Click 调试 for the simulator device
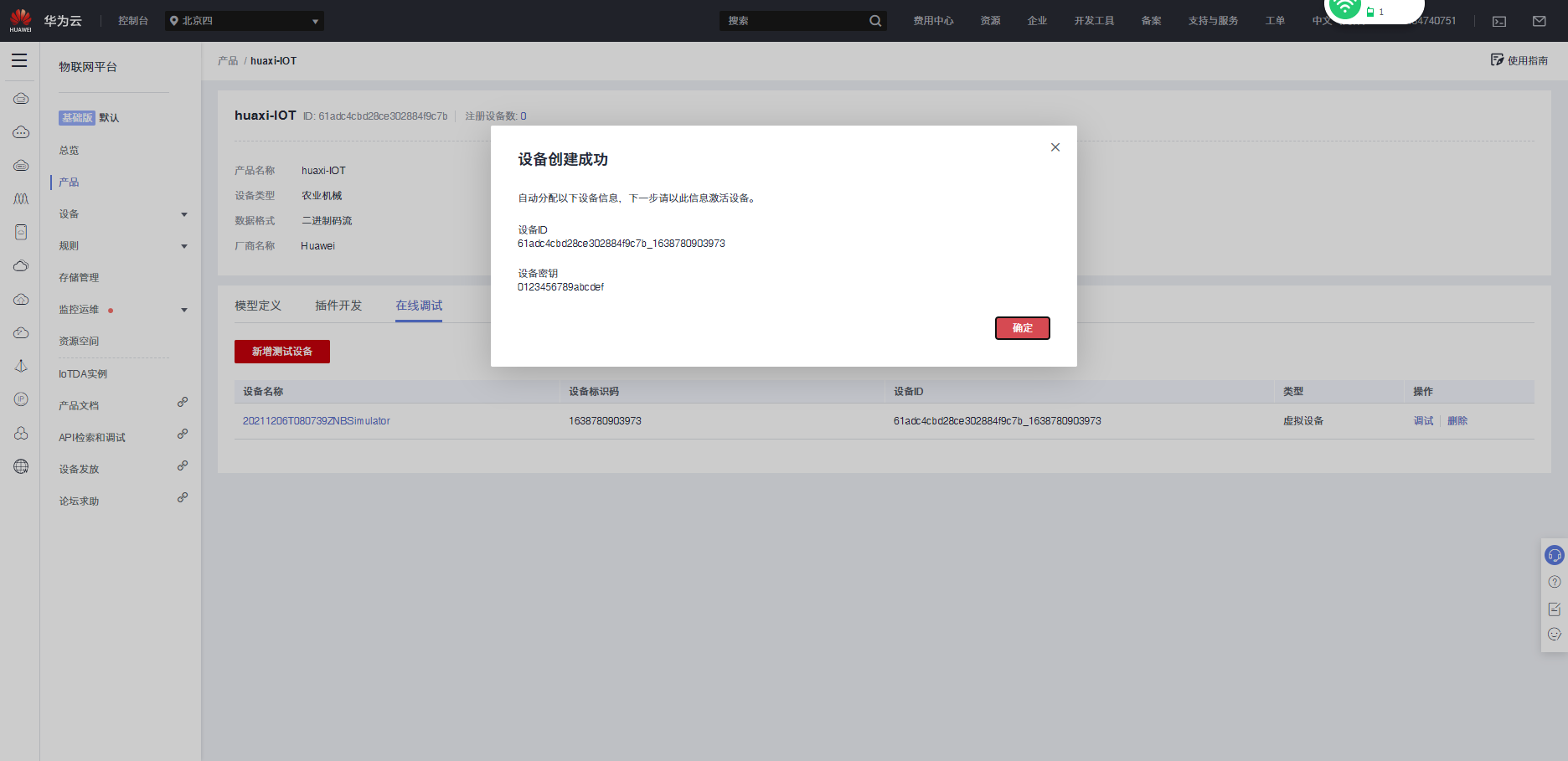Viewport: 1568px width, 761px height. pyautogui.click(x=1423, y=421)
